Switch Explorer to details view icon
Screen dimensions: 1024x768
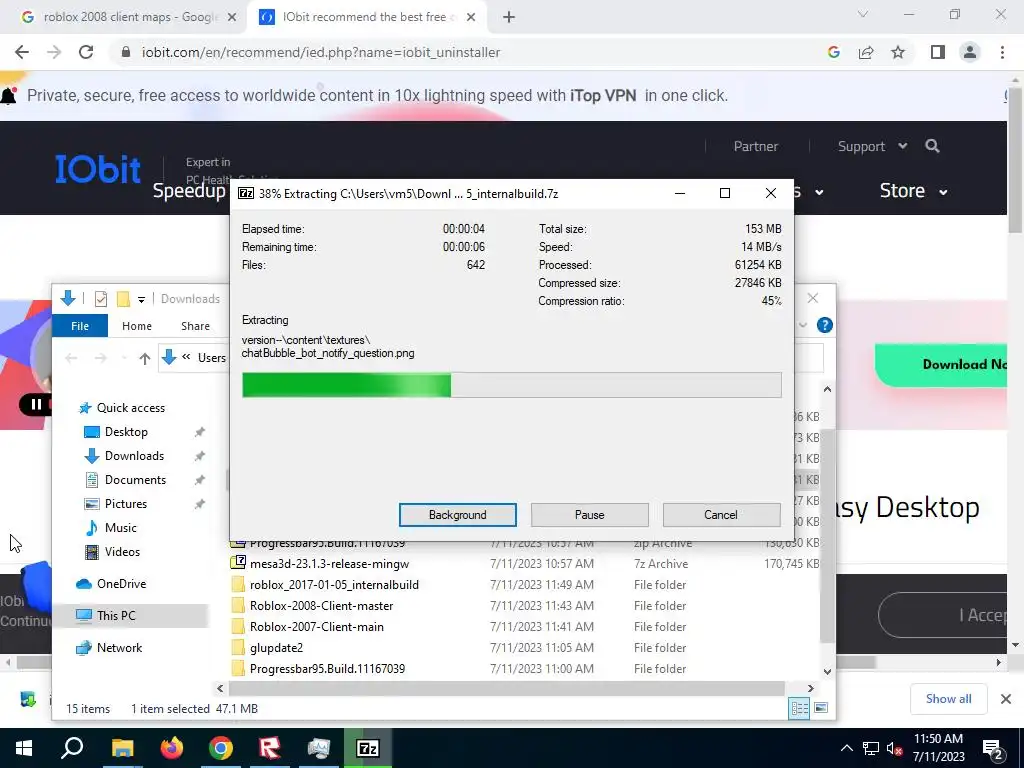click(x=799, y=709)
